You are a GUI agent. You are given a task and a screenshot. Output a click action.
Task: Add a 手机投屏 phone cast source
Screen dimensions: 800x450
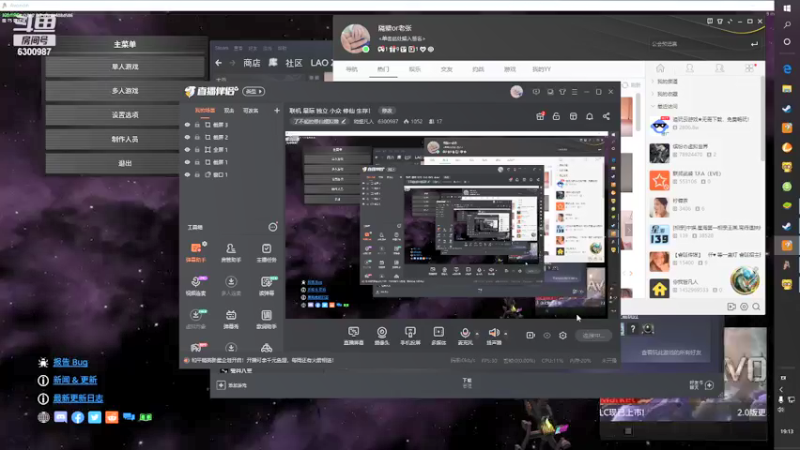[x=410, y=336]
